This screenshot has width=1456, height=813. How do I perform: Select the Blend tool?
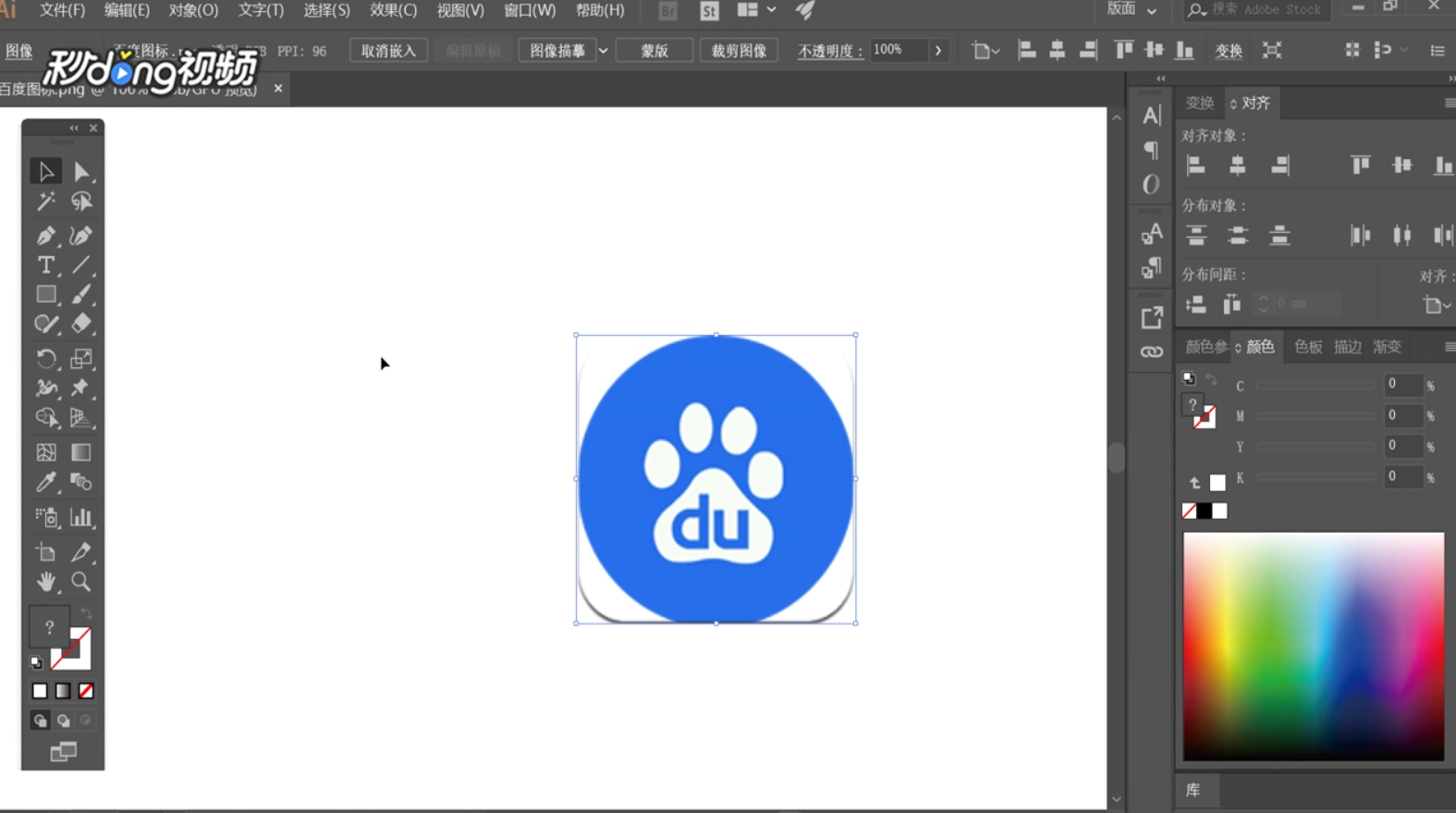pos(81,482)
